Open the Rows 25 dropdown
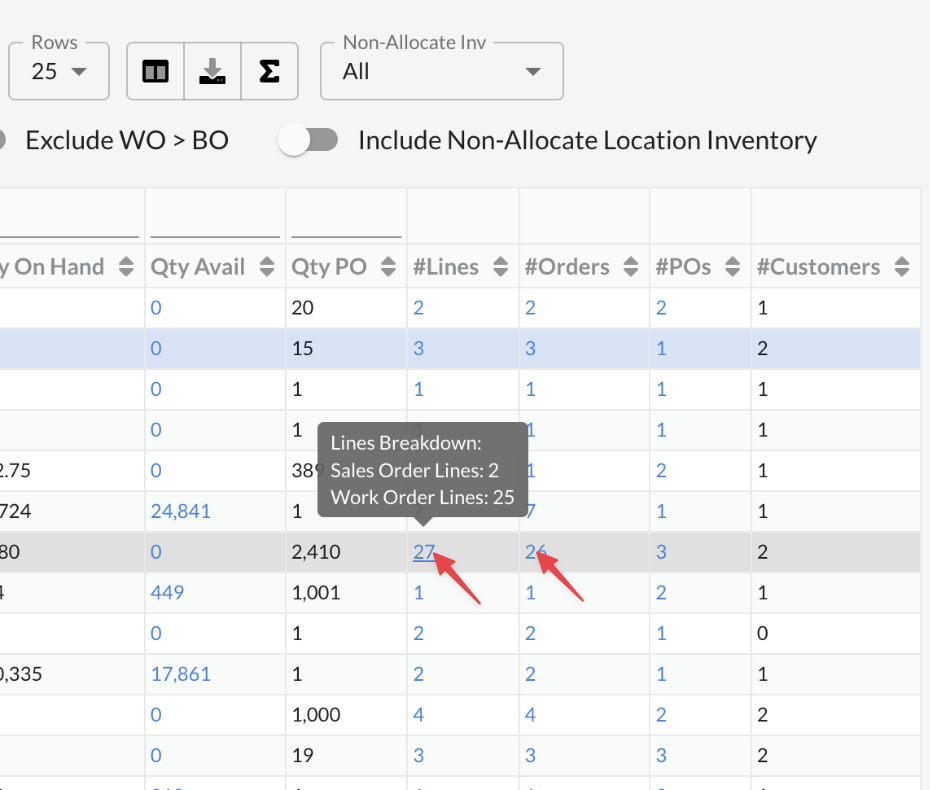 click(59, 71)
